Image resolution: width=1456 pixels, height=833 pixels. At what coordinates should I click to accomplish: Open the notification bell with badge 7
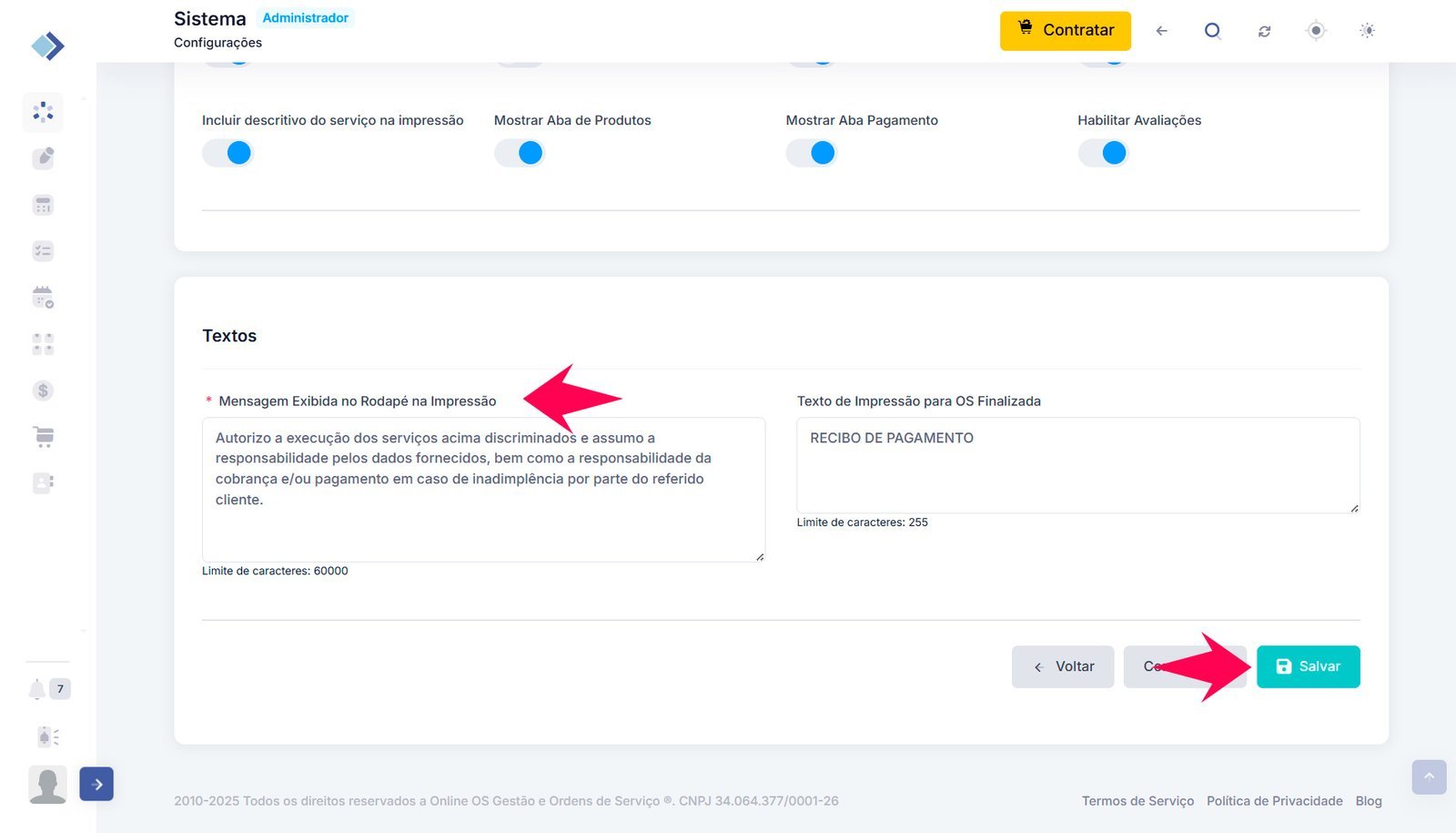37,689
